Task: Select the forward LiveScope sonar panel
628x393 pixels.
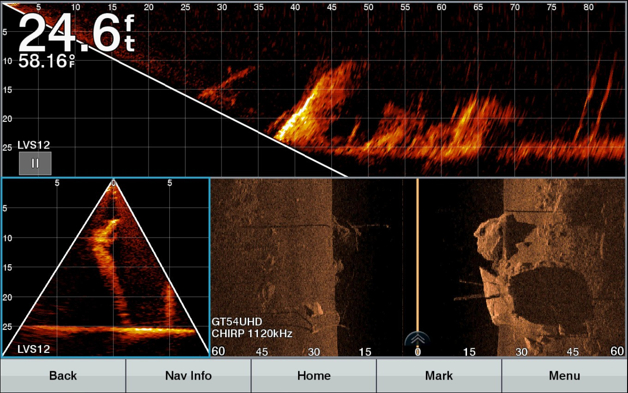Action: [x=314, y=89]
